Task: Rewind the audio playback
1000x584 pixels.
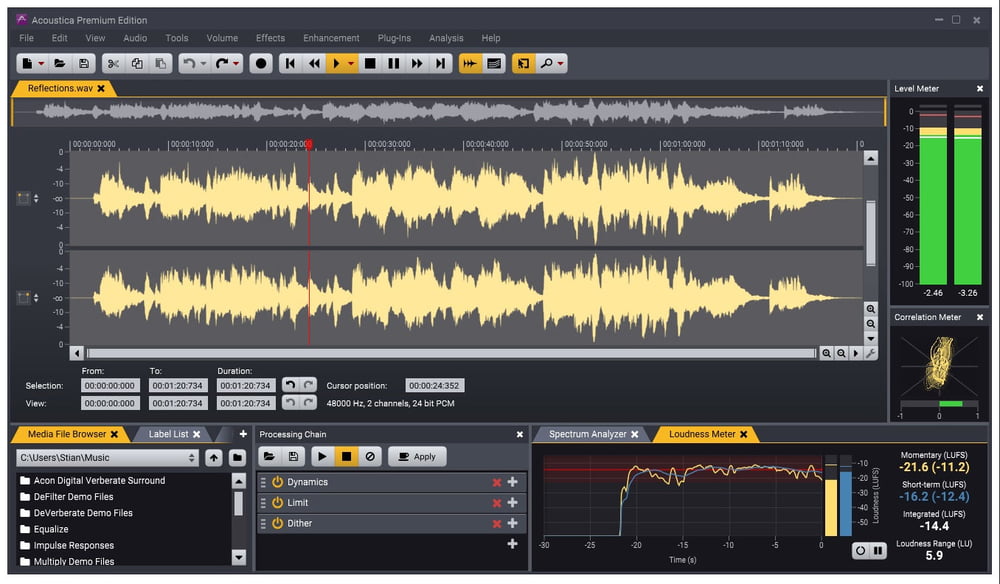Action: click(x=314, y=63)
